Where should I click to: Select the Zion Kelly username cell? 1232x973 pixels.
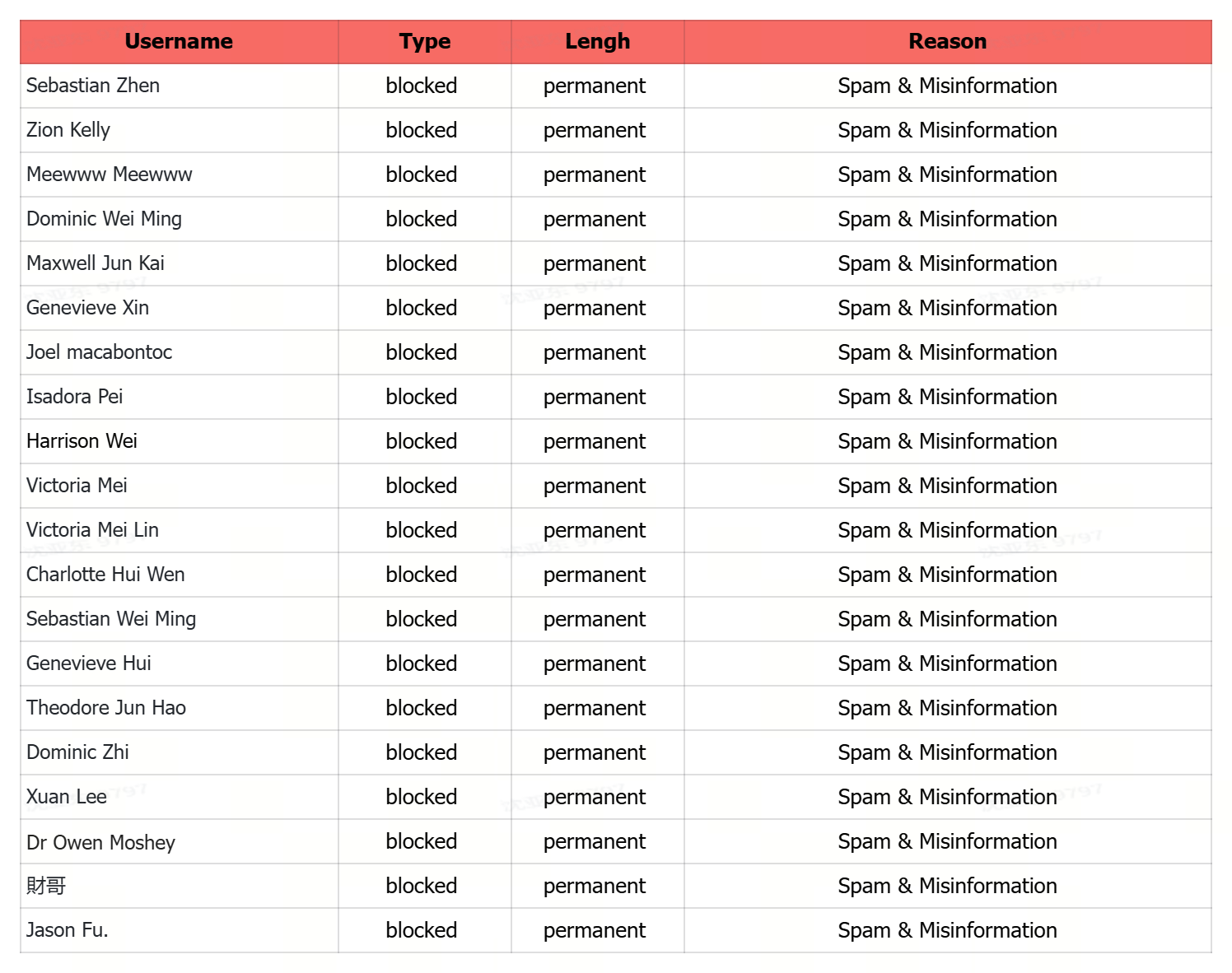68,130
